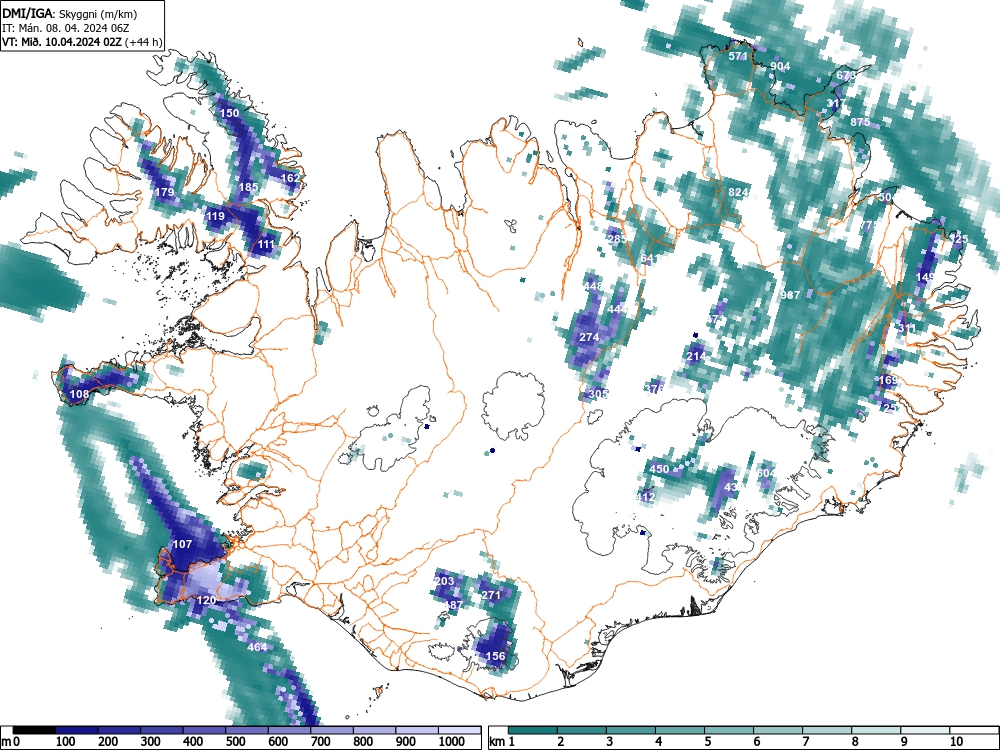
Task: Click the '400' label on the metre scale
Action: click(193, 741)
